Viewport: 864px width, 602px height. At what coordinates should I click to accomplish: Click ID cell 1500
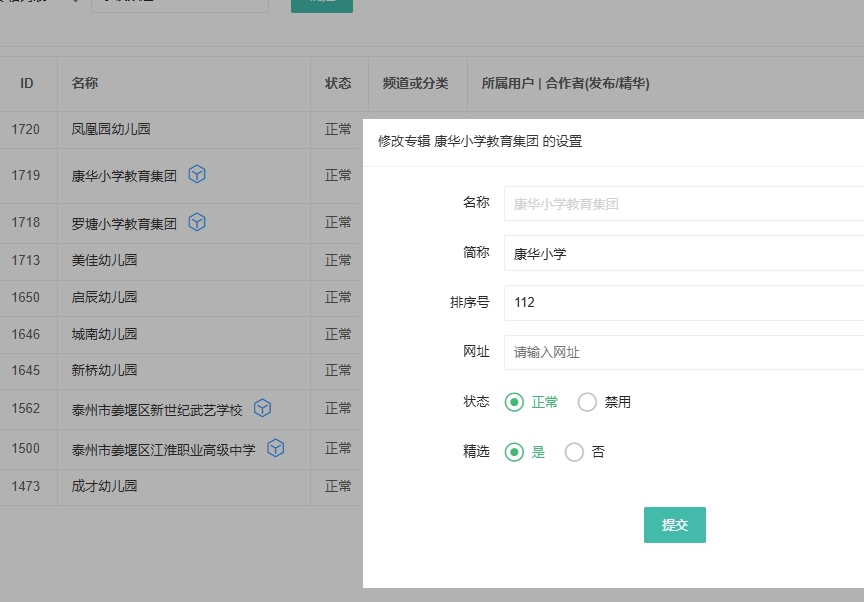[x=26, y=448]
